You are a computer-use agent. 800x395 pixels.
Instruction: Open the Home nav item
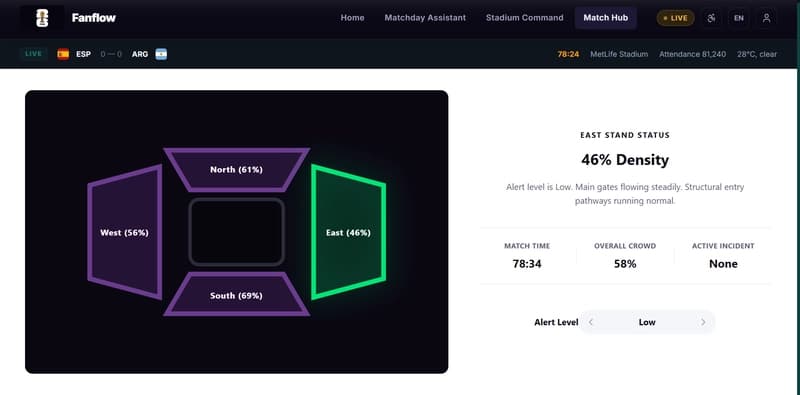point(353,18)
